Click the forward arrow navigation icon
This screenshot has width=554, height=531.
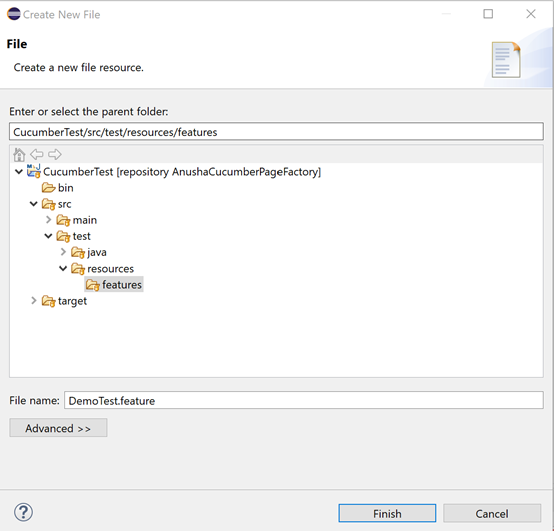click(x=55, y=154)
